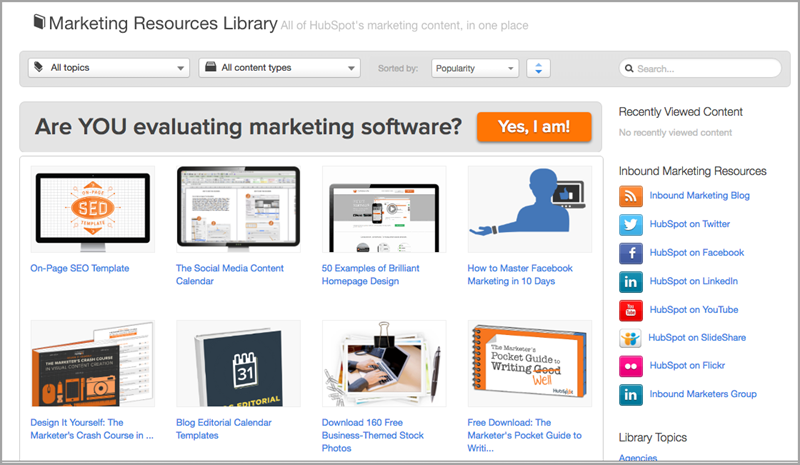
Task: Click the Inbound Marketing Resources heading
Action: point(692,171)
